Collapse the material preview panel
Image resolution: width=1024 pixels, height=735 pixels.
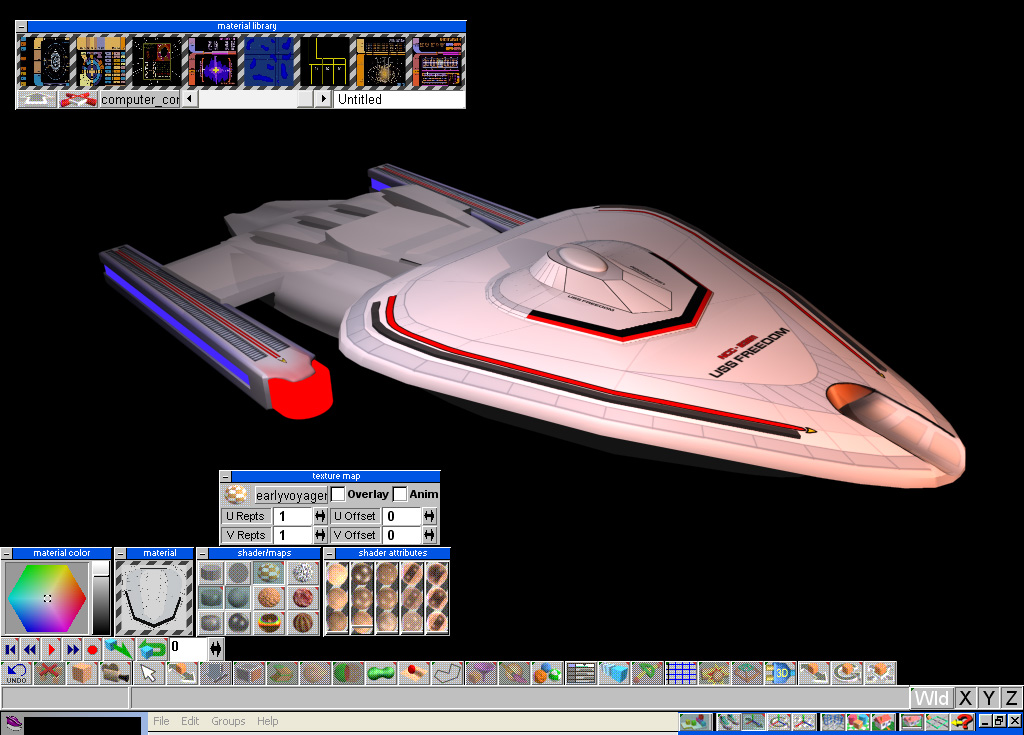(x=121, y=553)
